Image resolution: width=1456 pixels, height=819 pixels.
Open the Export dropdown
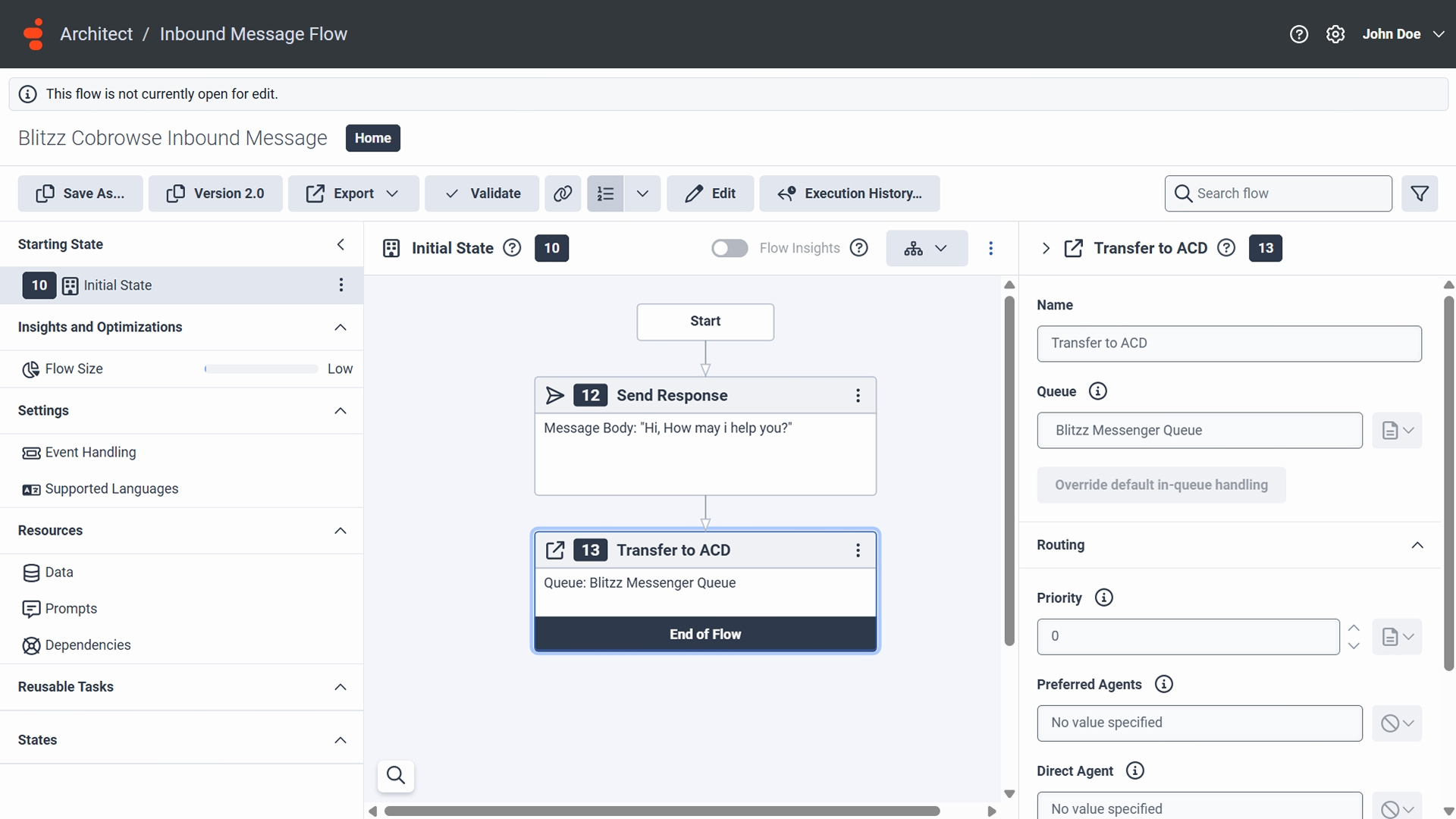click(353, 193)
